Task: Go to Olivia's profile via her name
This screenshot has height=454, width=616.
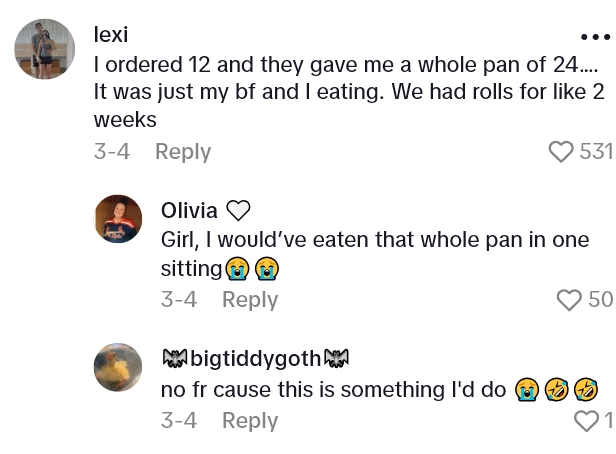Action: click(189, 210)
